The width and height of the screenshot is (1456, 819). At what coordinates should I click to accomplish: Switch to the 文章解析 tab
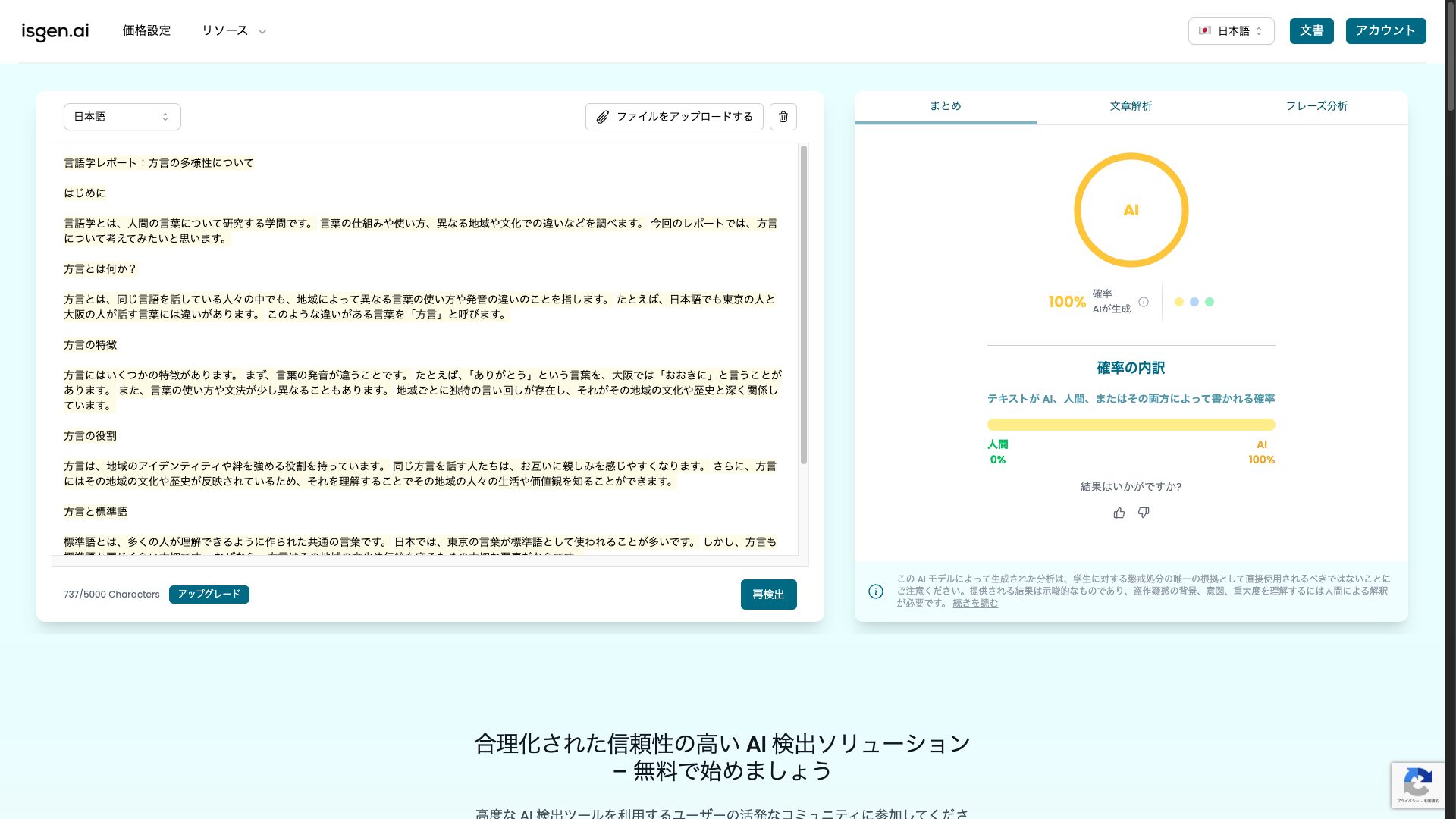[x=1131, y=106]
